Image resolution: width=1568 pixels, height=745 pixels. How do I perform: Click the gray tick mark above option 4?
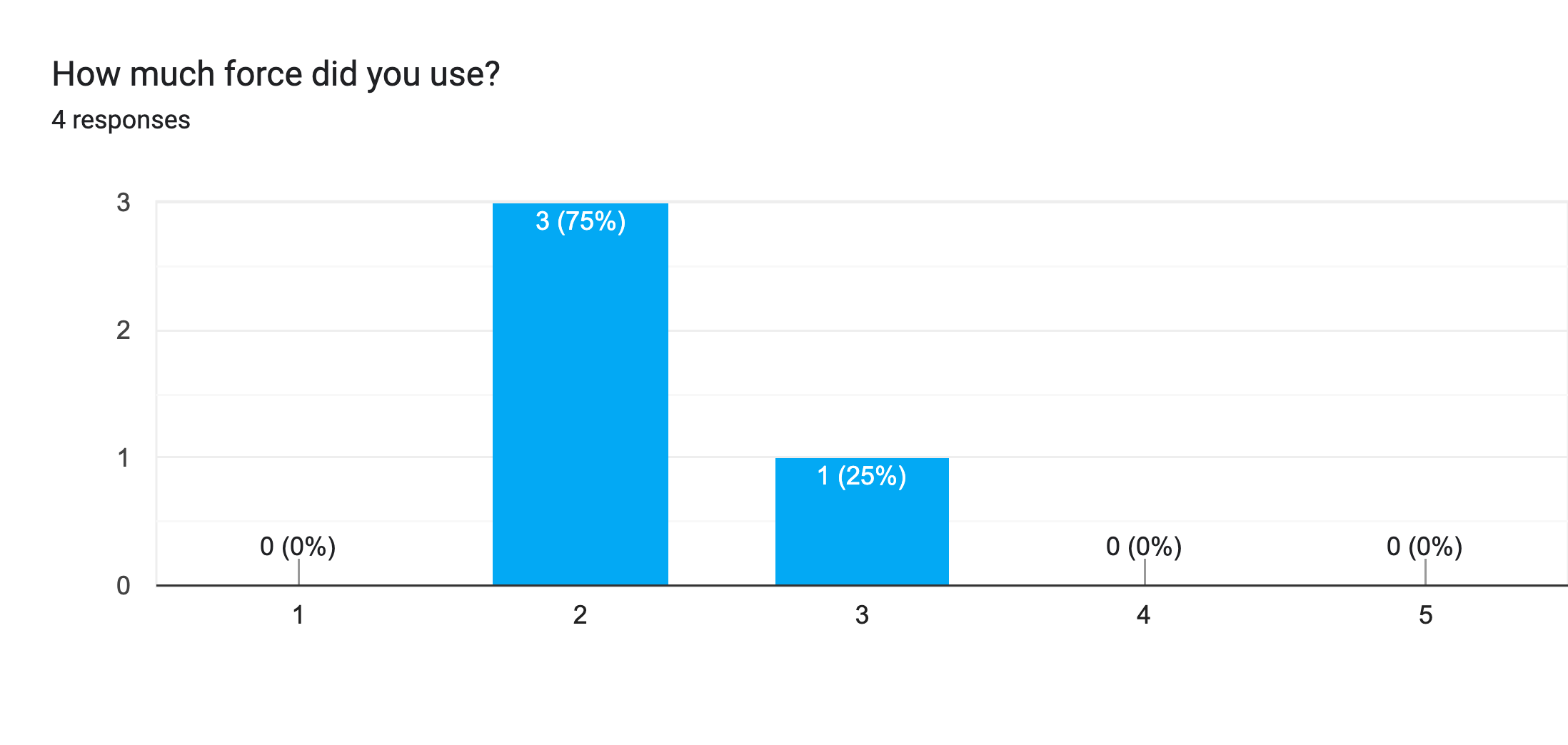coord(1145,572)
